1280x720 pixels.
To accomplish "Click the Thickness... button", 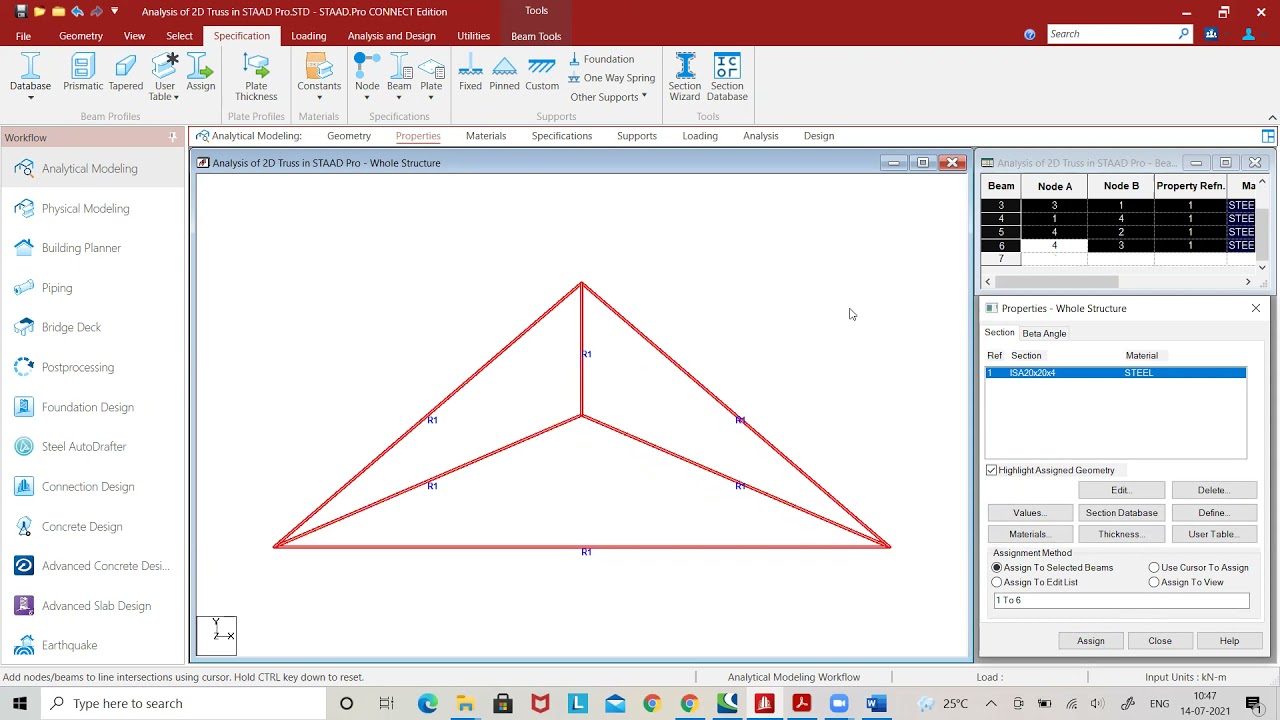I will [x=1122, y=534].
